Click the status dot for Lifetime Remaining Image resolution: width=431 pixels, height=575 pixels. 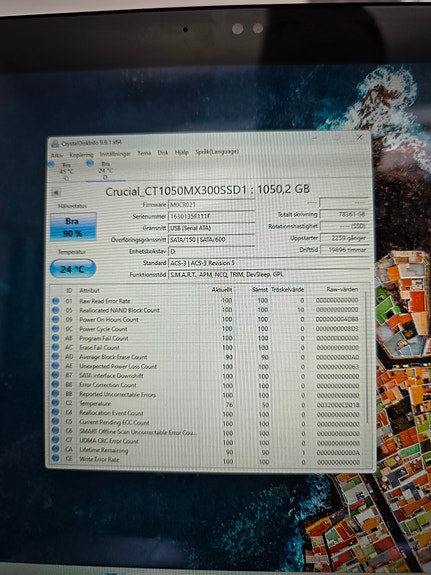point(55,448)
